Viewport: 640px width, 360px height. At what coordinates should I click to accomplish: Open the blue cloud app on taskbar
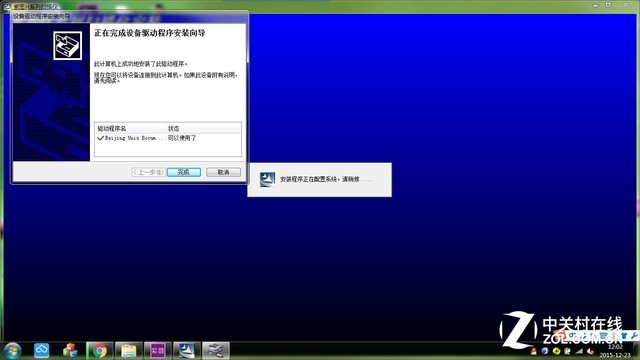coord(41,350)
